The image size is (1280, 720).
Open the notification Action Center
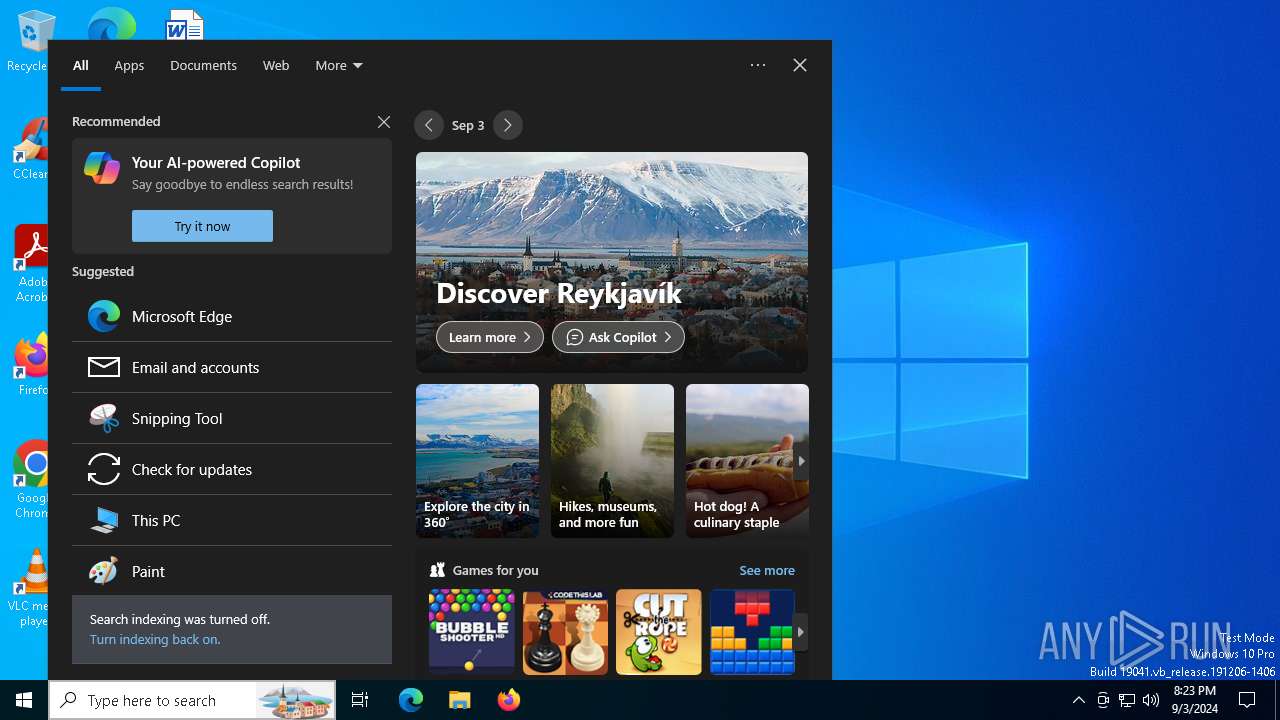point(1247,700)
